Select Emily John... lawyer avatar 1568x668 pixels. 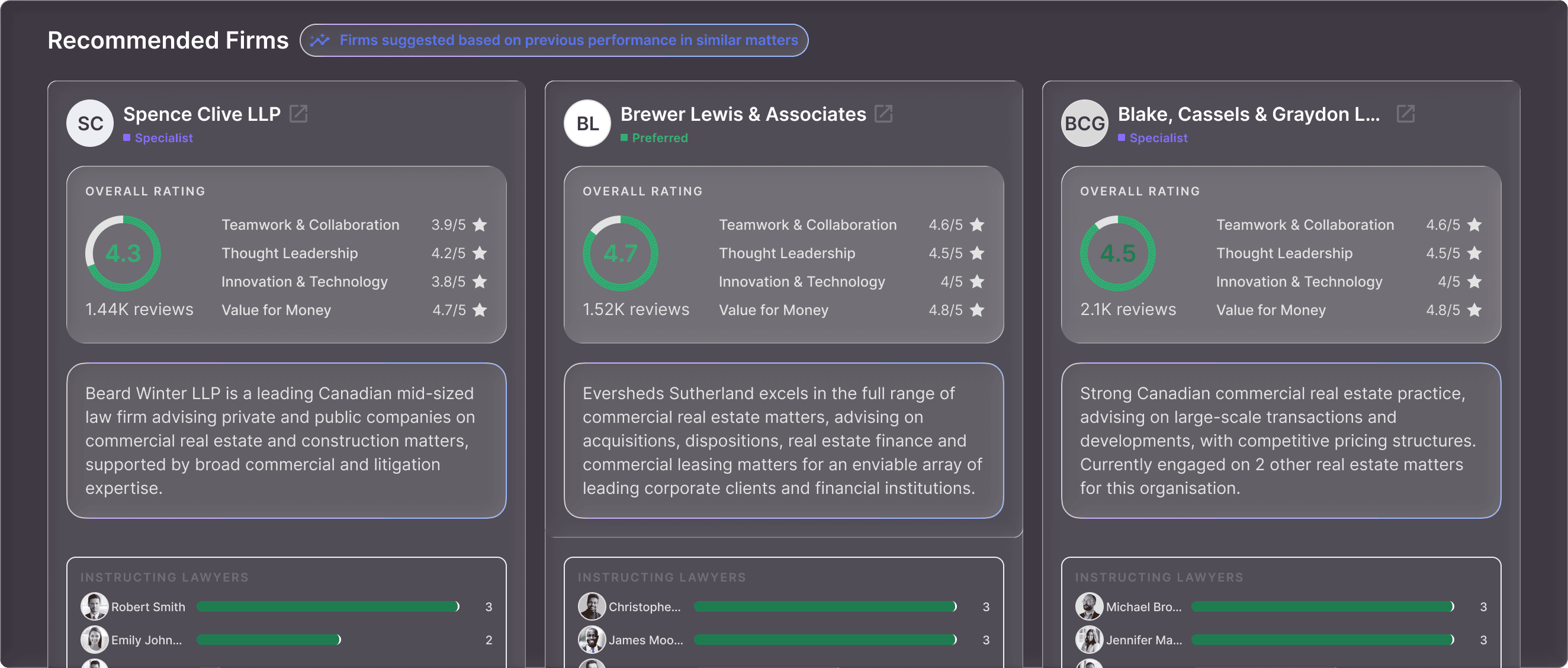(x=94, y=640)
